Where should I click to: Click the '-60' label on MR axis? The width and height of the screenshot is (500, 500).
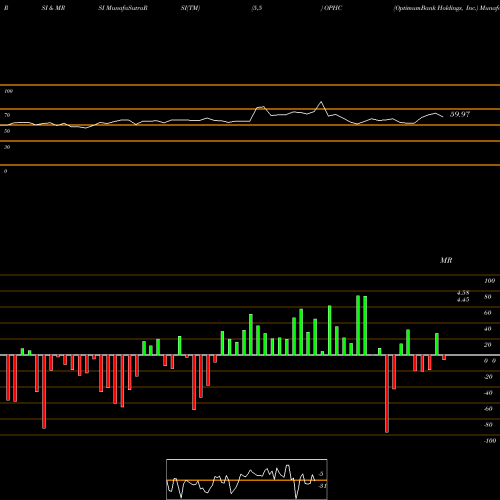488,409
